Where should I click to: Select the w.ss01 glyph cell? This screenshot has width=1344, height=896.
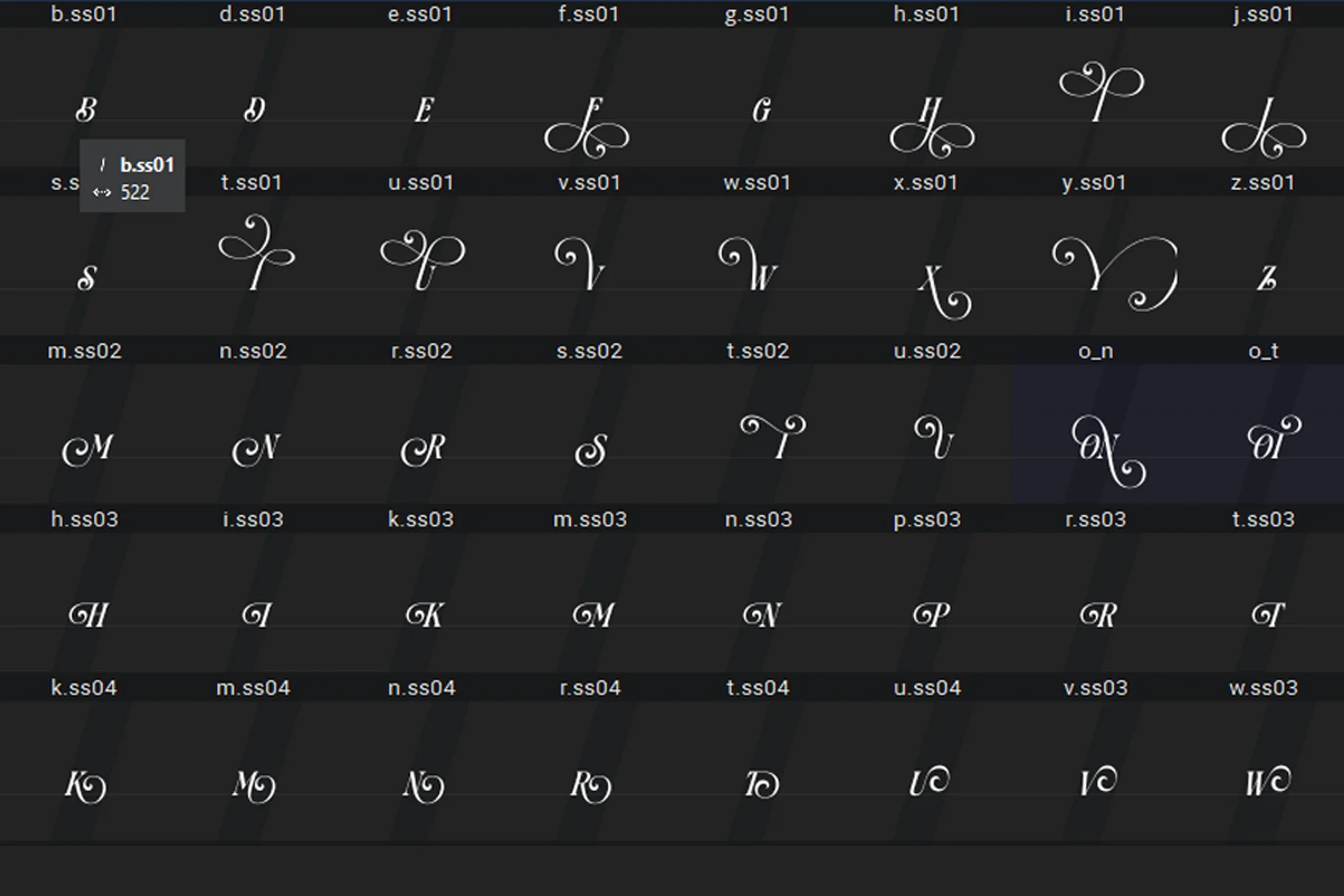coord(747,264)
